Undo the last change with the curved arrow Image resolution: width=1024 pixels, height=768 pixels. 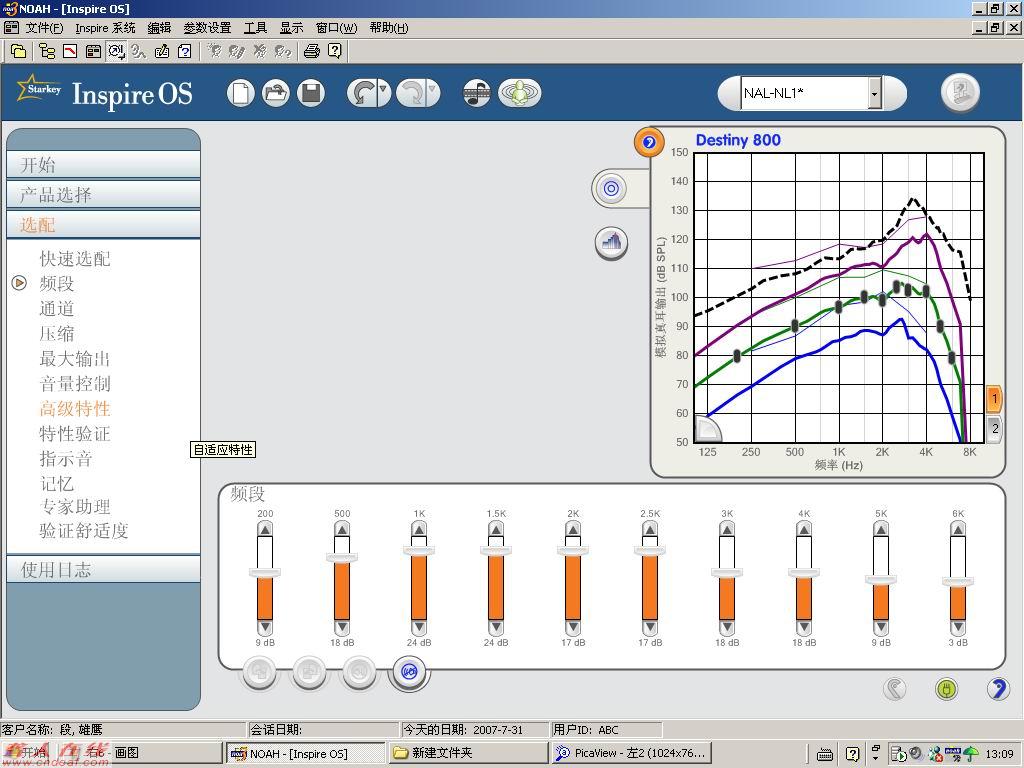click(362, 93)
